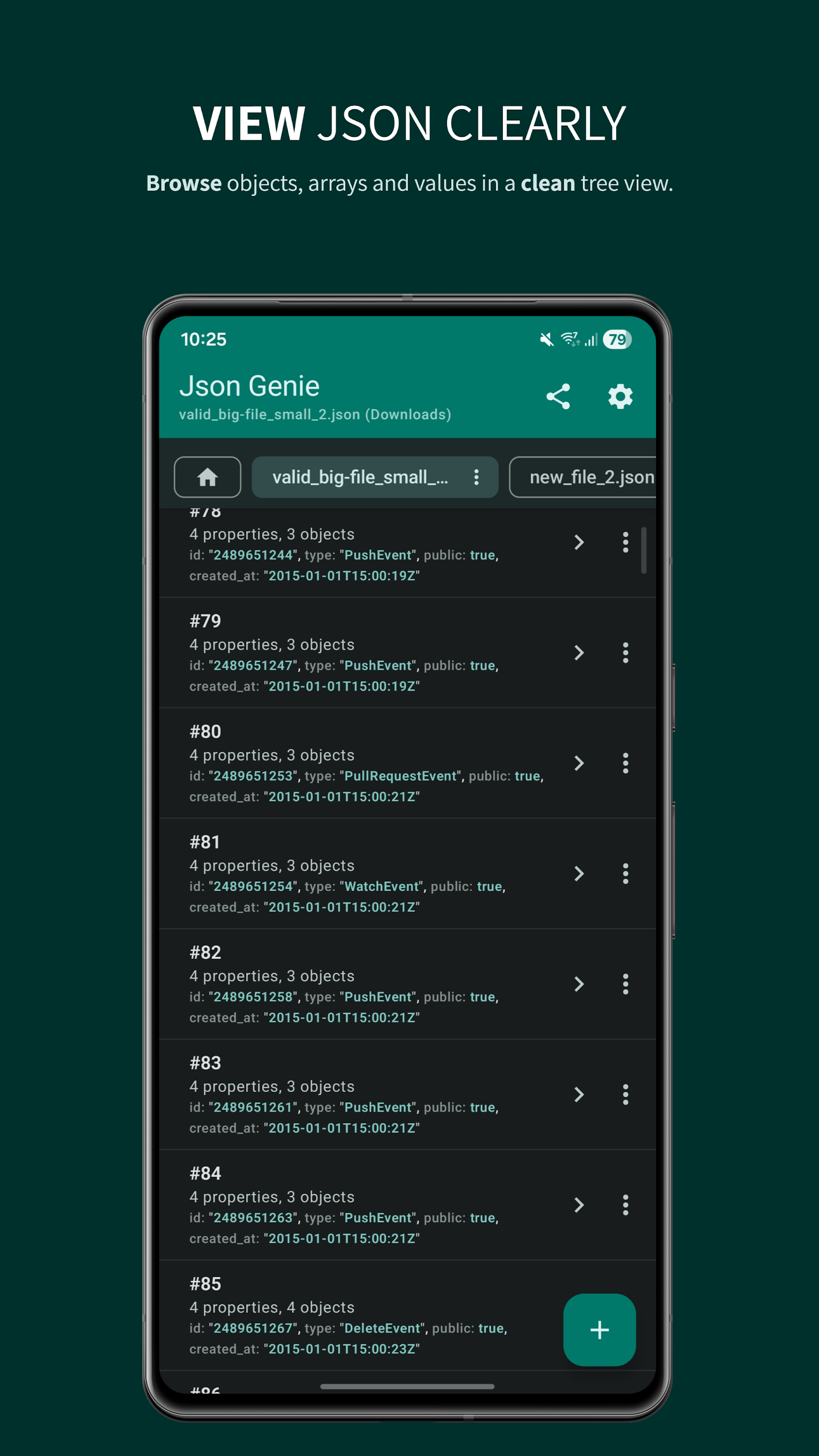The image size is (819, 1456).
Task: Click the "DeleteEvent" type value
Action: click(x=383, y=1328)
